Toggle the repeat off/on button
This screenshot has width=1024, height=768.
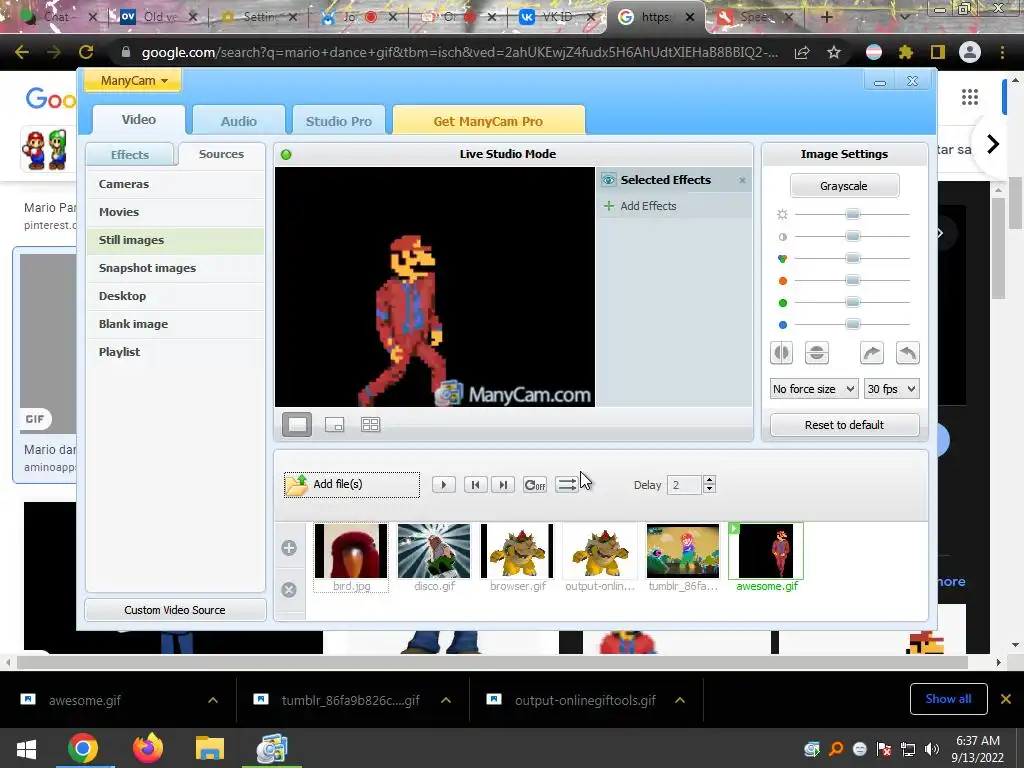(x=535, y=485)
